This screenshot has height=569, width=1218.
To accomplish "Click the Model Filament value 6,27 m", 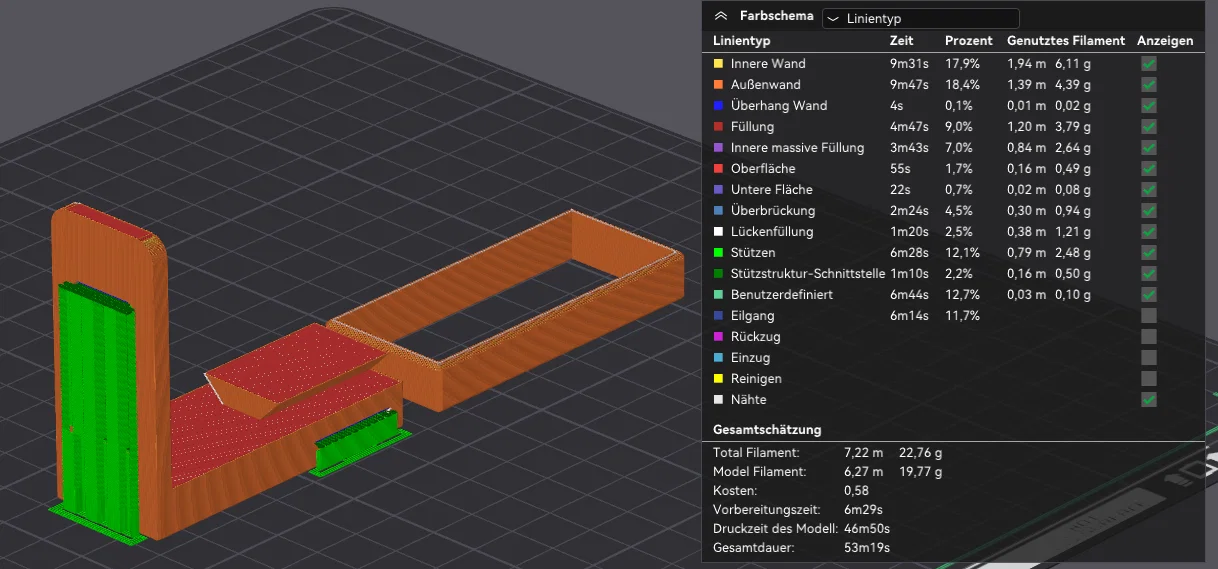I will pyautogui.click(x=866, y=471).
